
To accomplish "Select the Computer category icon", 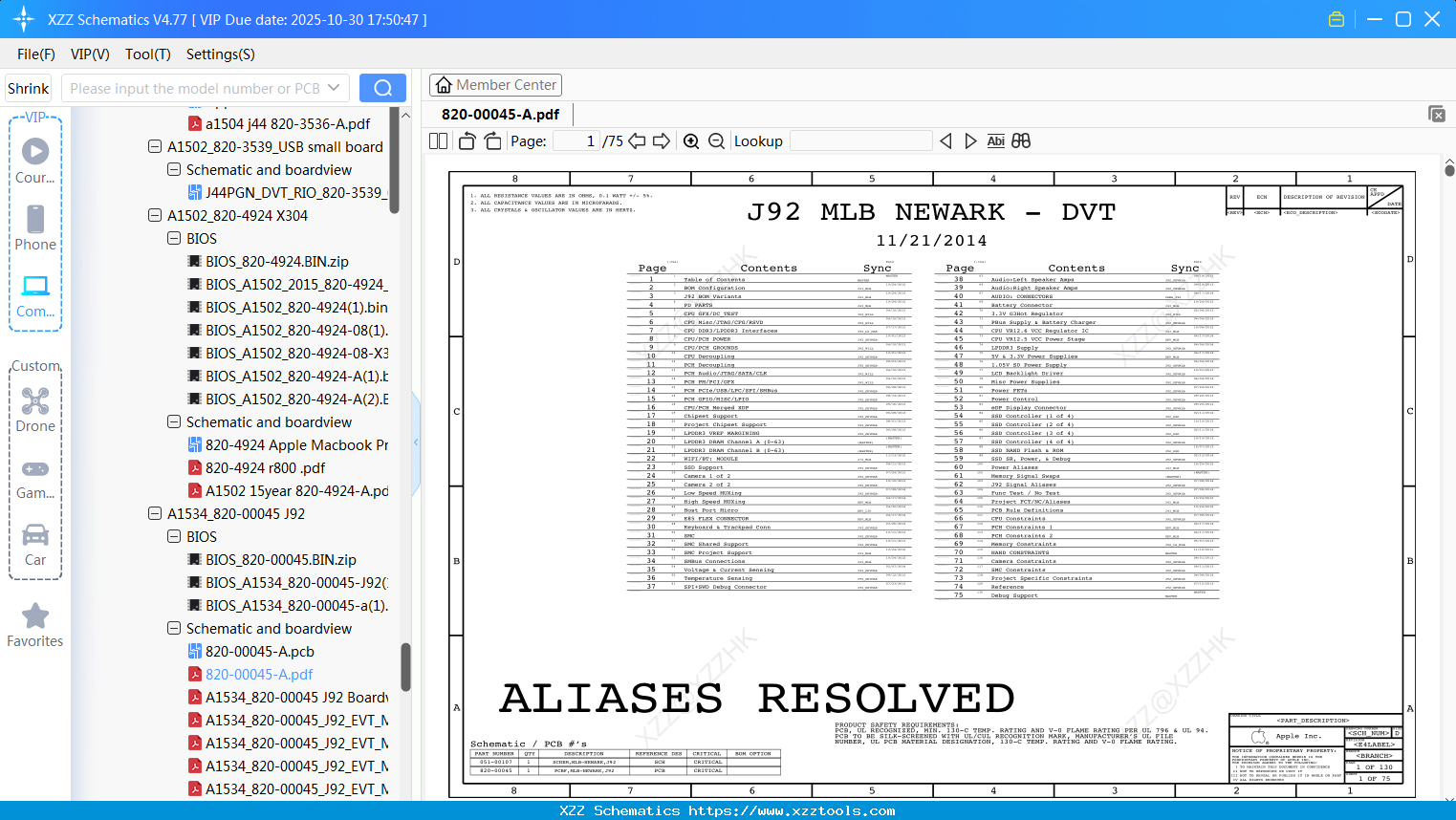I will coord(35,296).
